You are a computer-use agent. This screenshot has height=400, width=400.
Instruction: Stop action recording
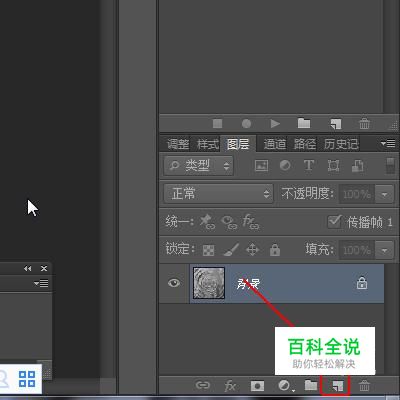[218, 124]
